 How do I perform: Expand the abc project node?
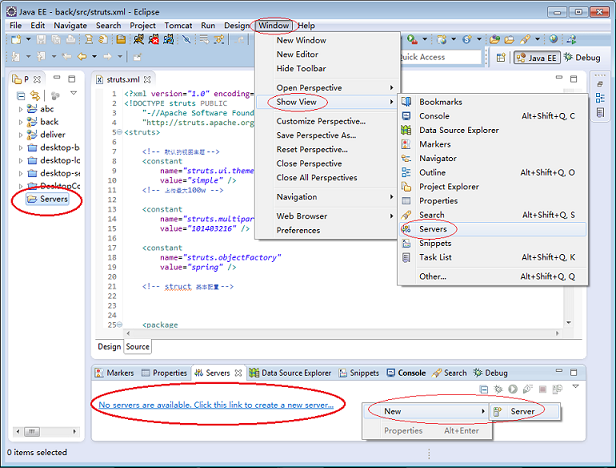tap(20, 109)
